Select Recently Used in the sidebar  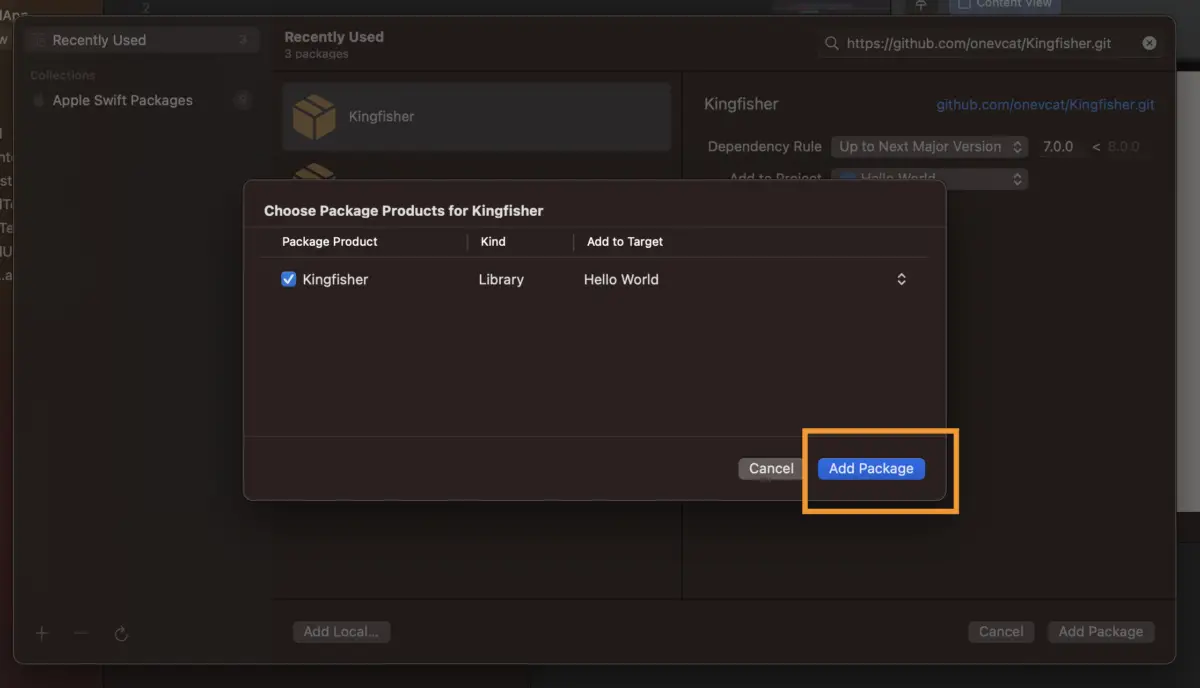(x=141, y=40)
